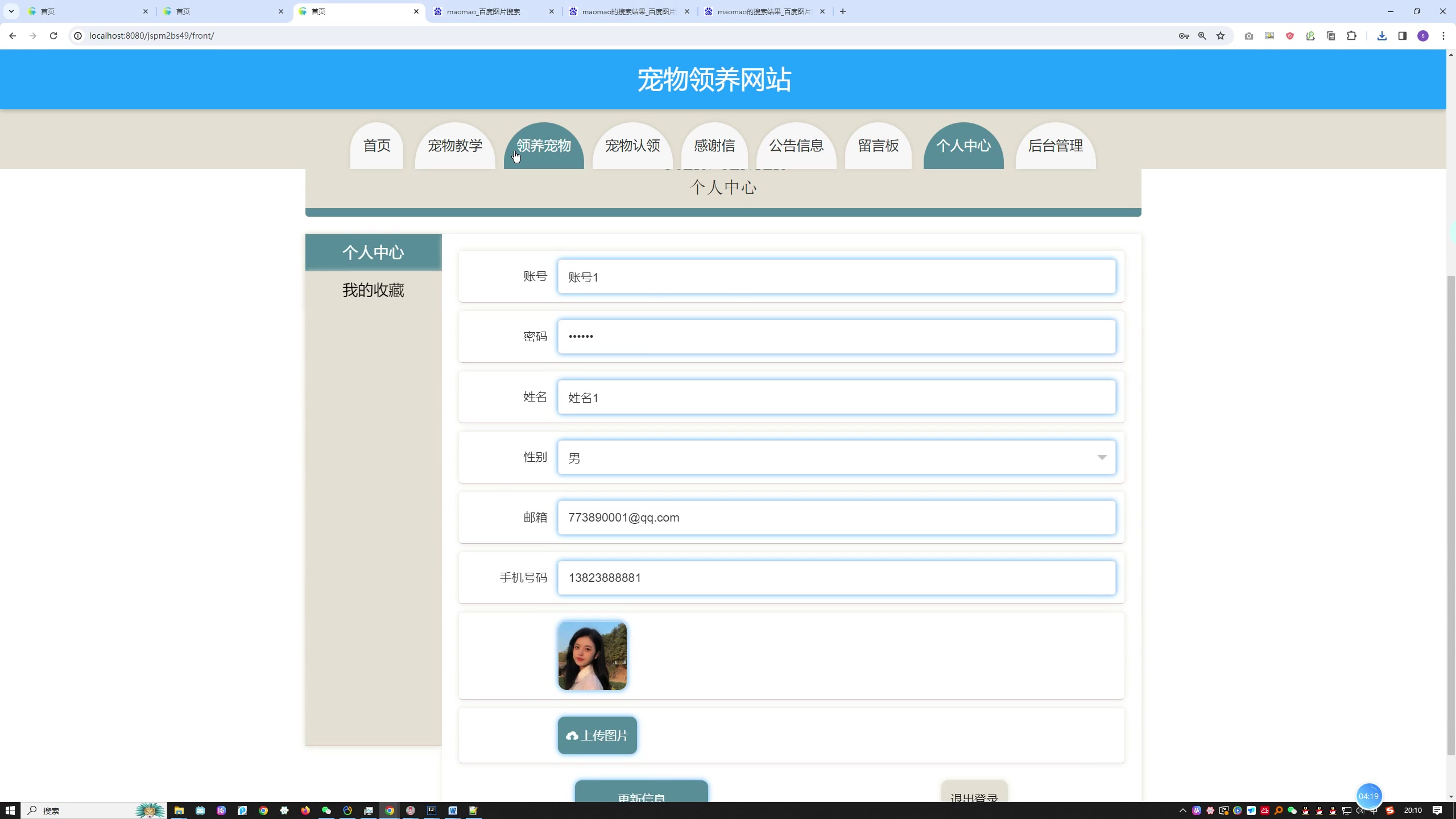Select 男 gender option
The height and width of the screenshot is (819, 1456).
(836, 457)
